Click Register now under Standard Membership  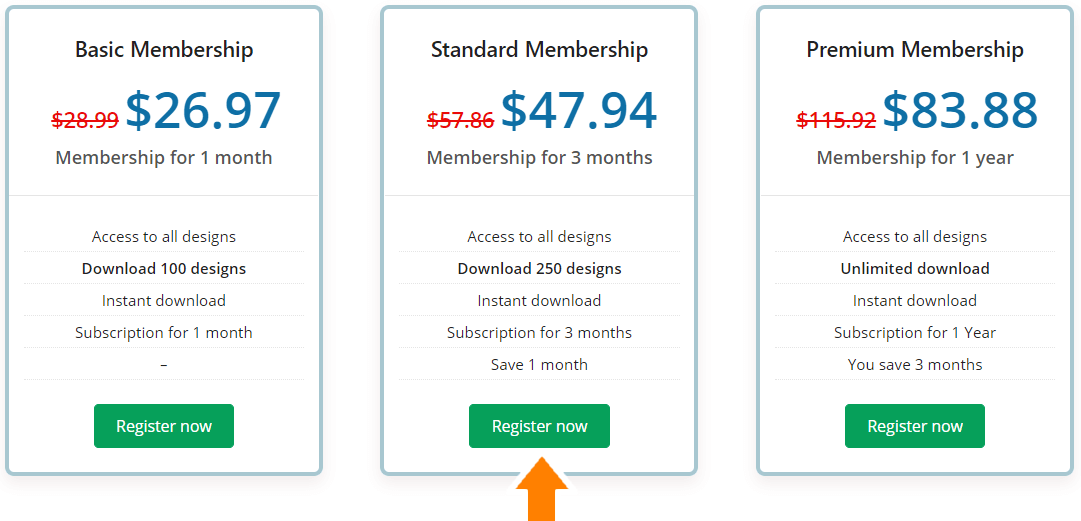pos(539,426)
